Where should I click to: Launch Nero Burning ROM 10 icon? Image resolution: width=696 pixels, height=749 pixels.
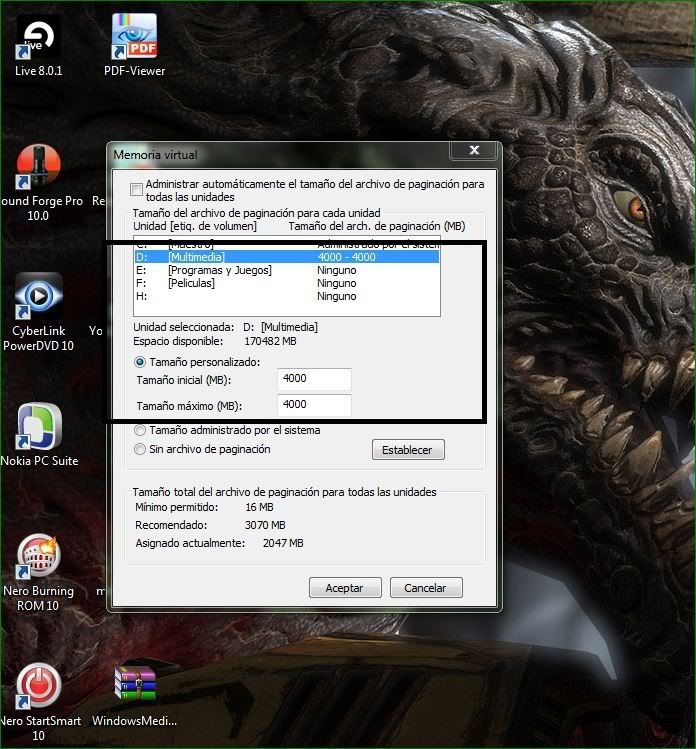click(x=38, y=572)
